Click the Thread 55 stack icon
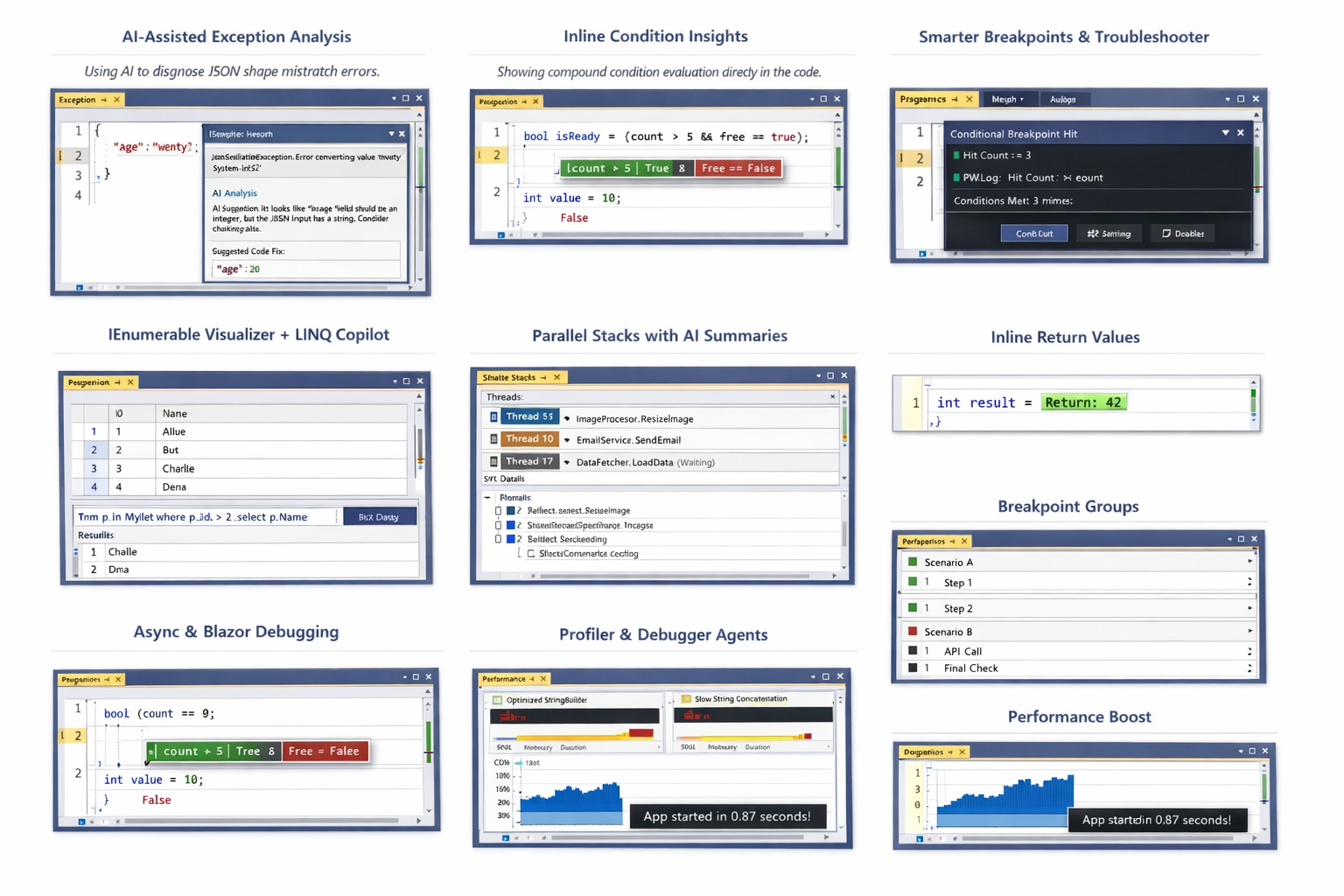This screenshot has height=896, width=1344. (x=494, y=417)
